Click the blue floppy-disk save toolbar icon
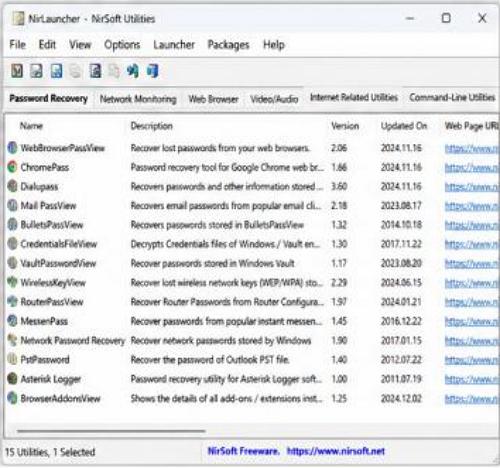 pyautogui.click(x=56, y=71)
